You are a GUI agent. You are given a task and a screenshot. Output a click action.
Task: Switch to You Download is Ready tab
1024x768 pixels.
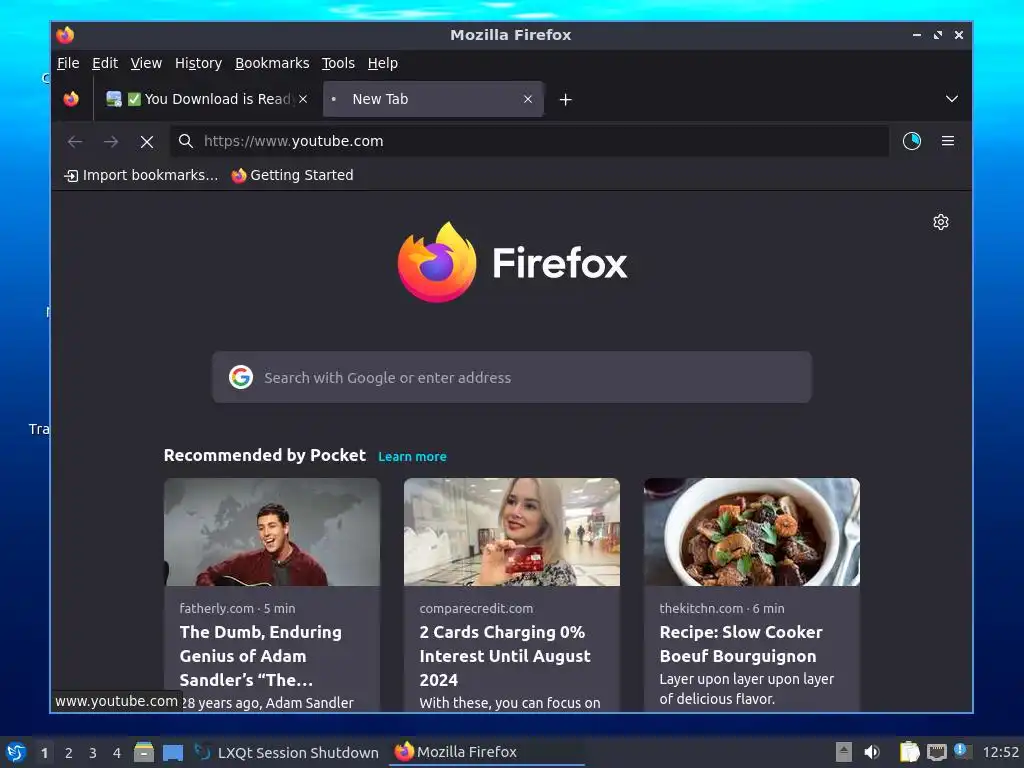tap(207, 99)
